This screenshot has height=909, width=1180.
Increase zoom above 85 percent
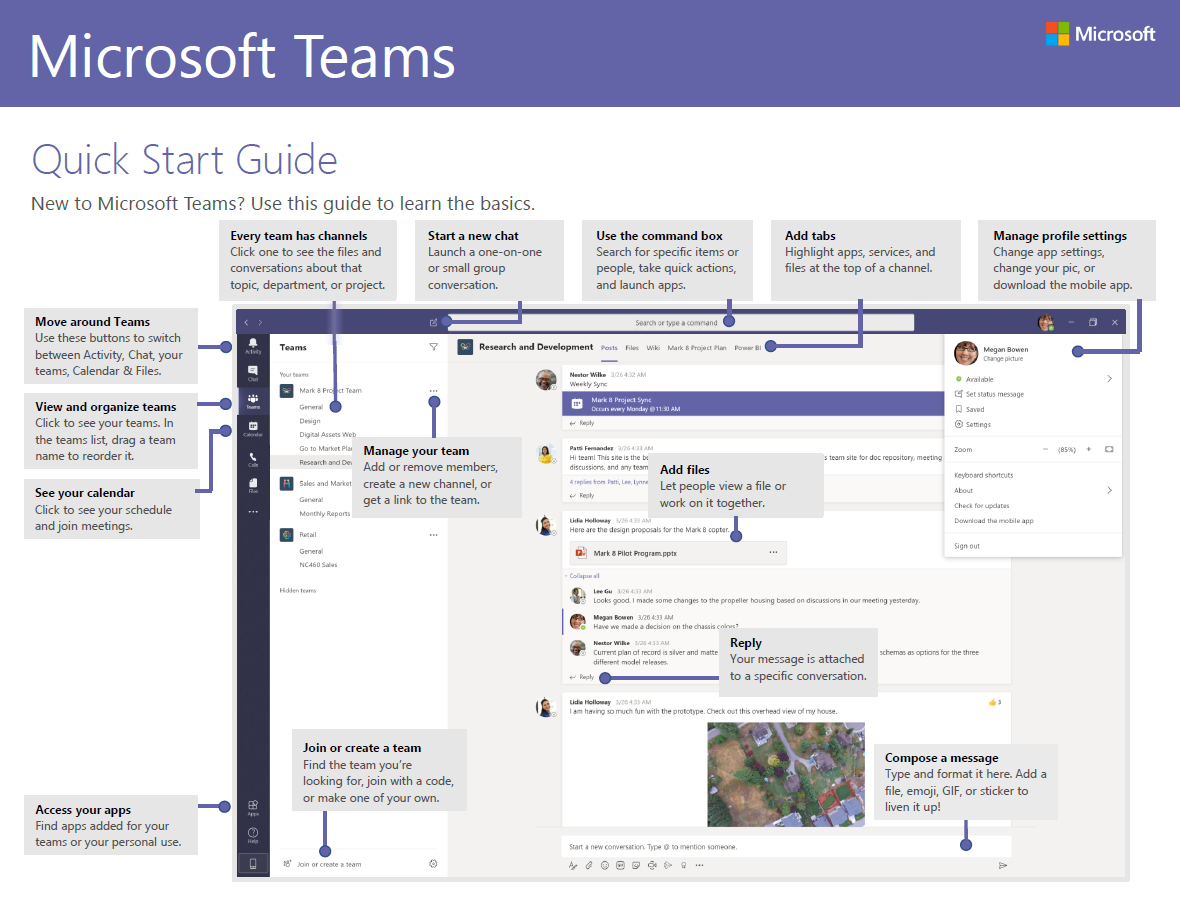[x=1089, y=449]
